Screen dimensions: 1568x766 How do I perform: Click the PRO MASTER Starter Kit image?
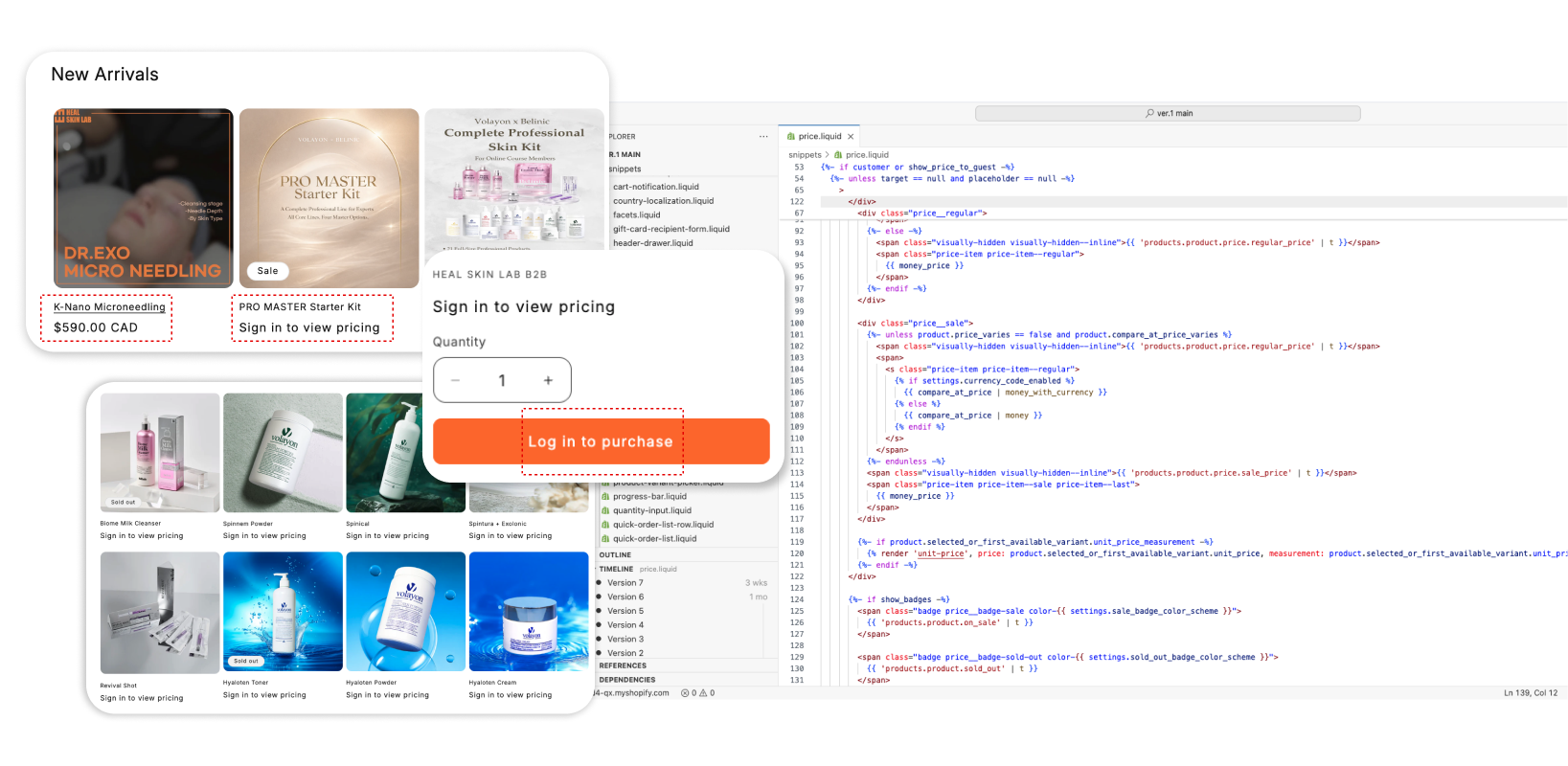pyautogui.click(x=329, y=198)
